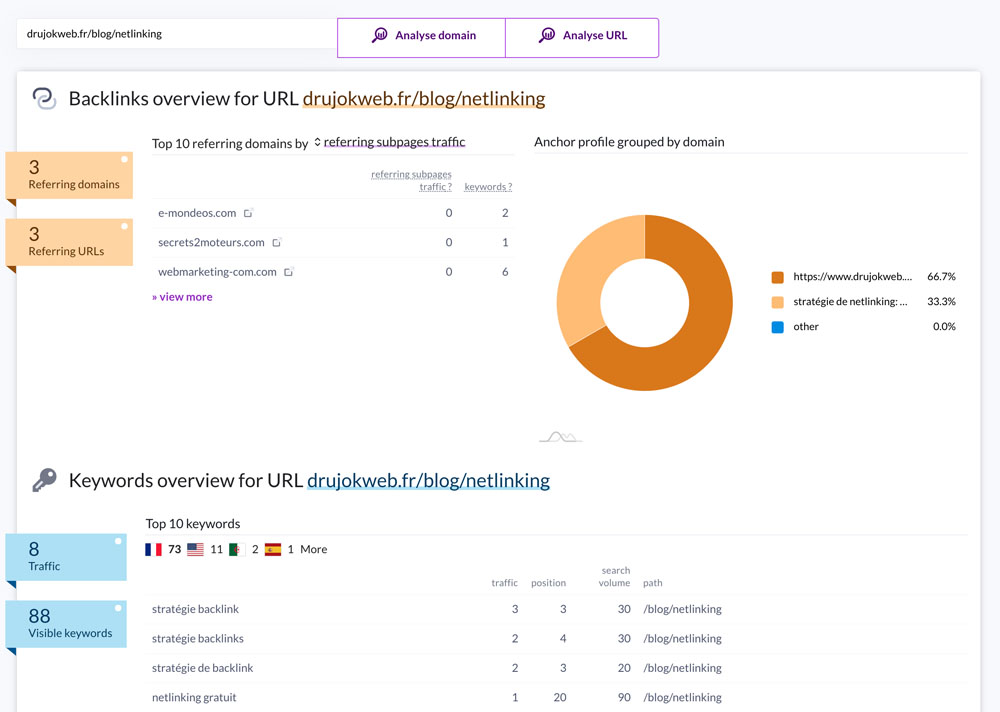Click the keyword stratégie backlink
This screenshot has width=1000, height=712.
(x=195, y=609)
